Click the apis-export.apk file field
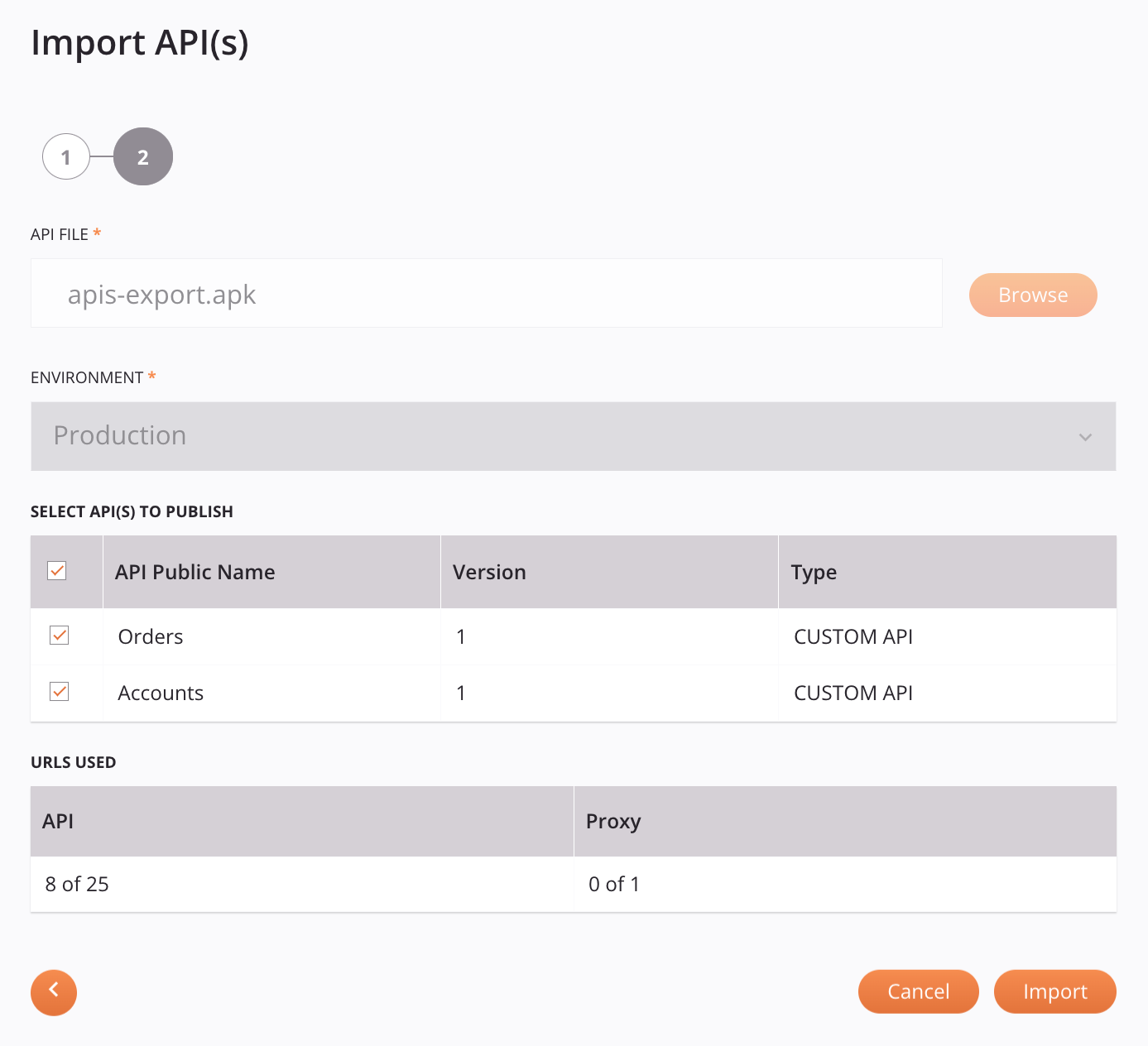The height and width of the screenshot is (1046, 1148). 486,293
